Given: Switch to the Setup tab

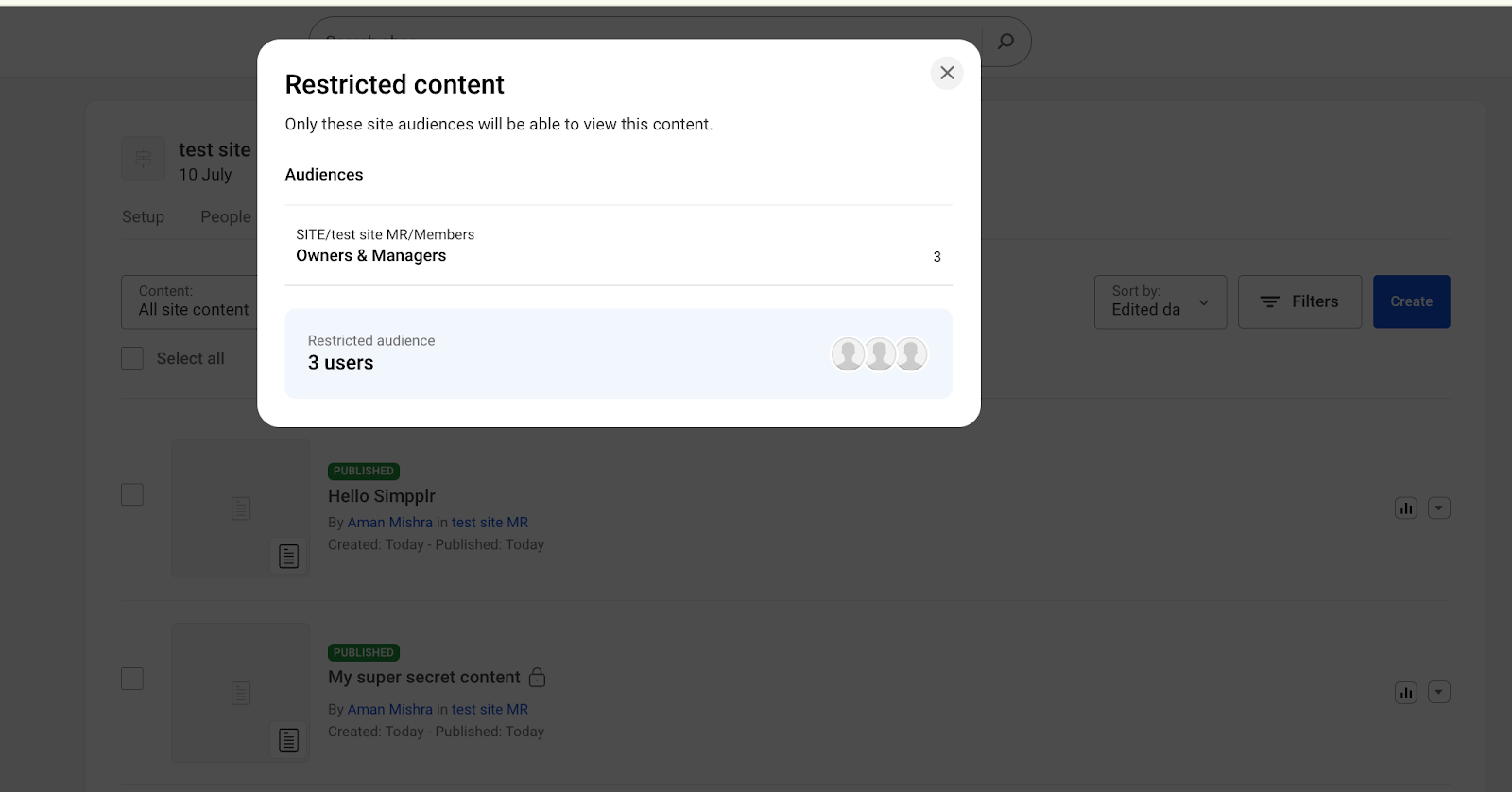Looking at the screenshot, I should pyautogui.click(x=144, y=217).
